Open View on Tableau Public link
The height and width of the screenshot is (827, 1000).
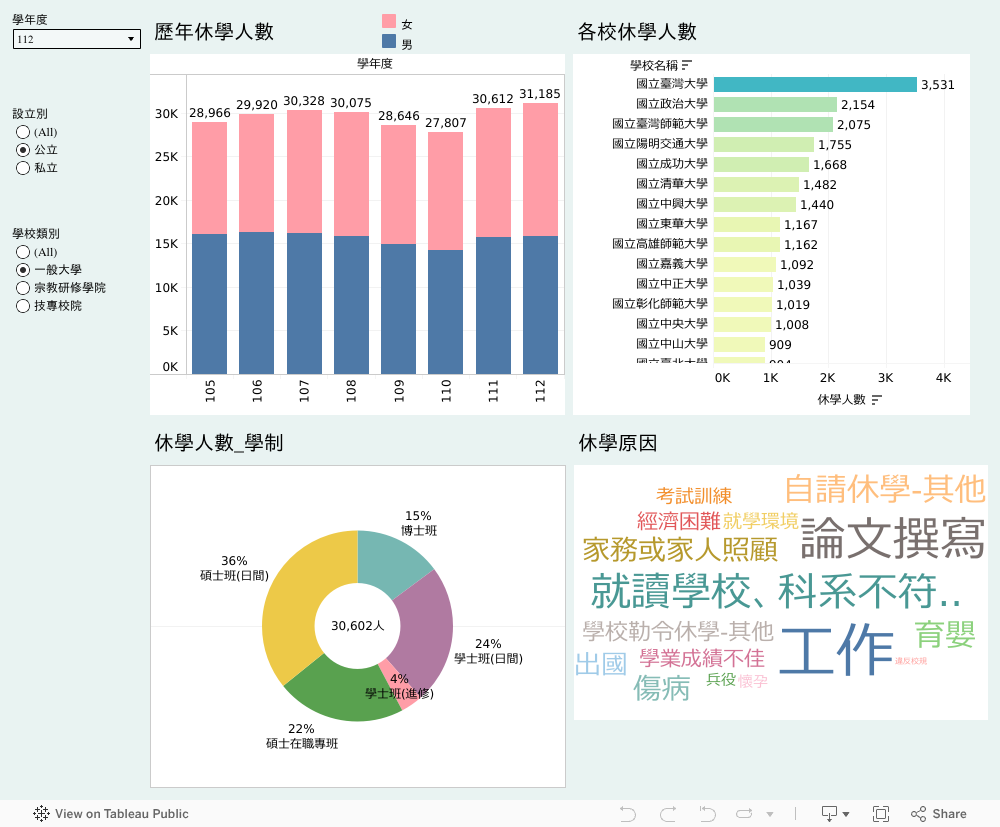111,814
